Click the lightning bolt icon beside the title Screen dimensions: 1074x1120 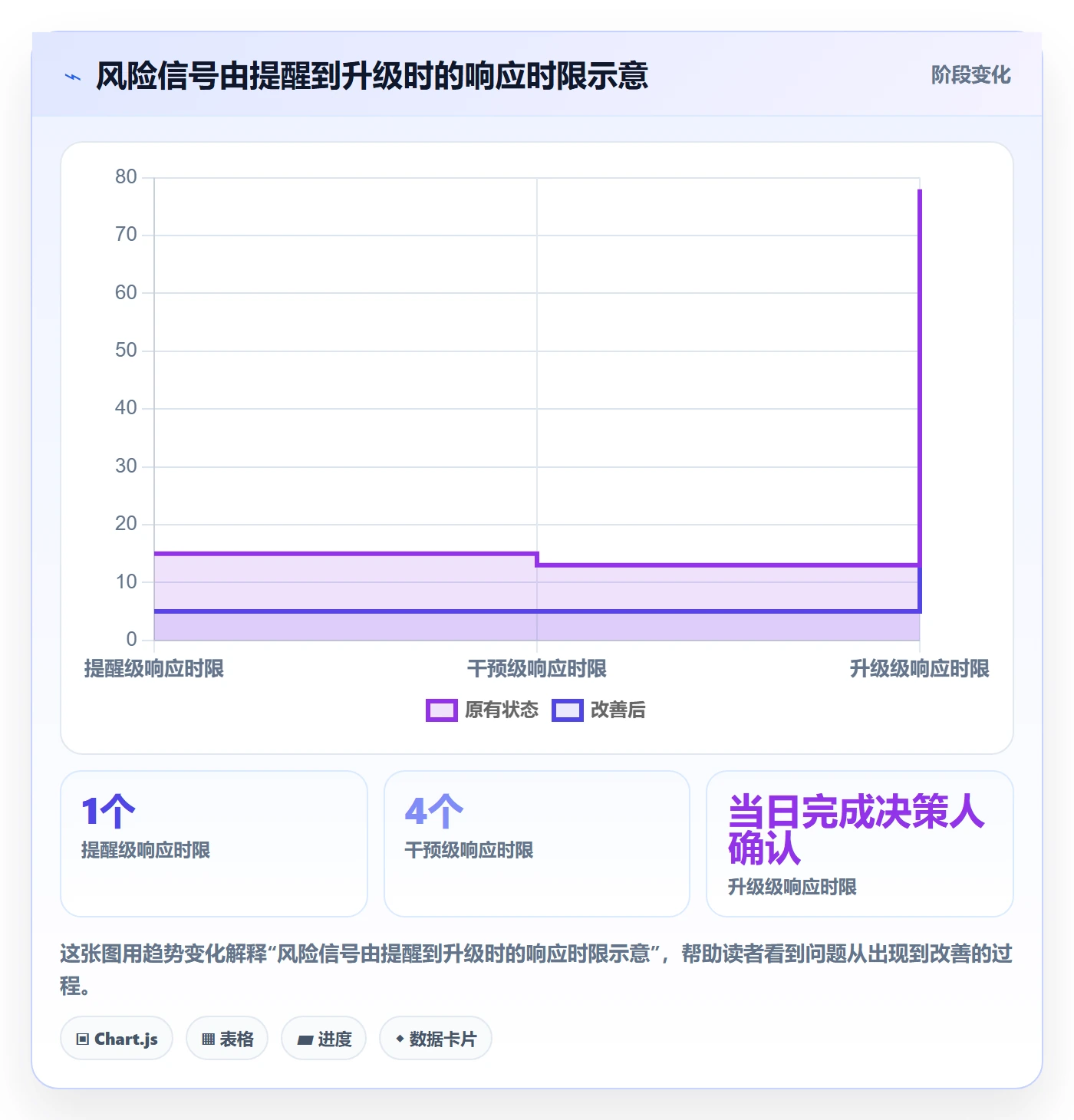(x=73, y=77)
